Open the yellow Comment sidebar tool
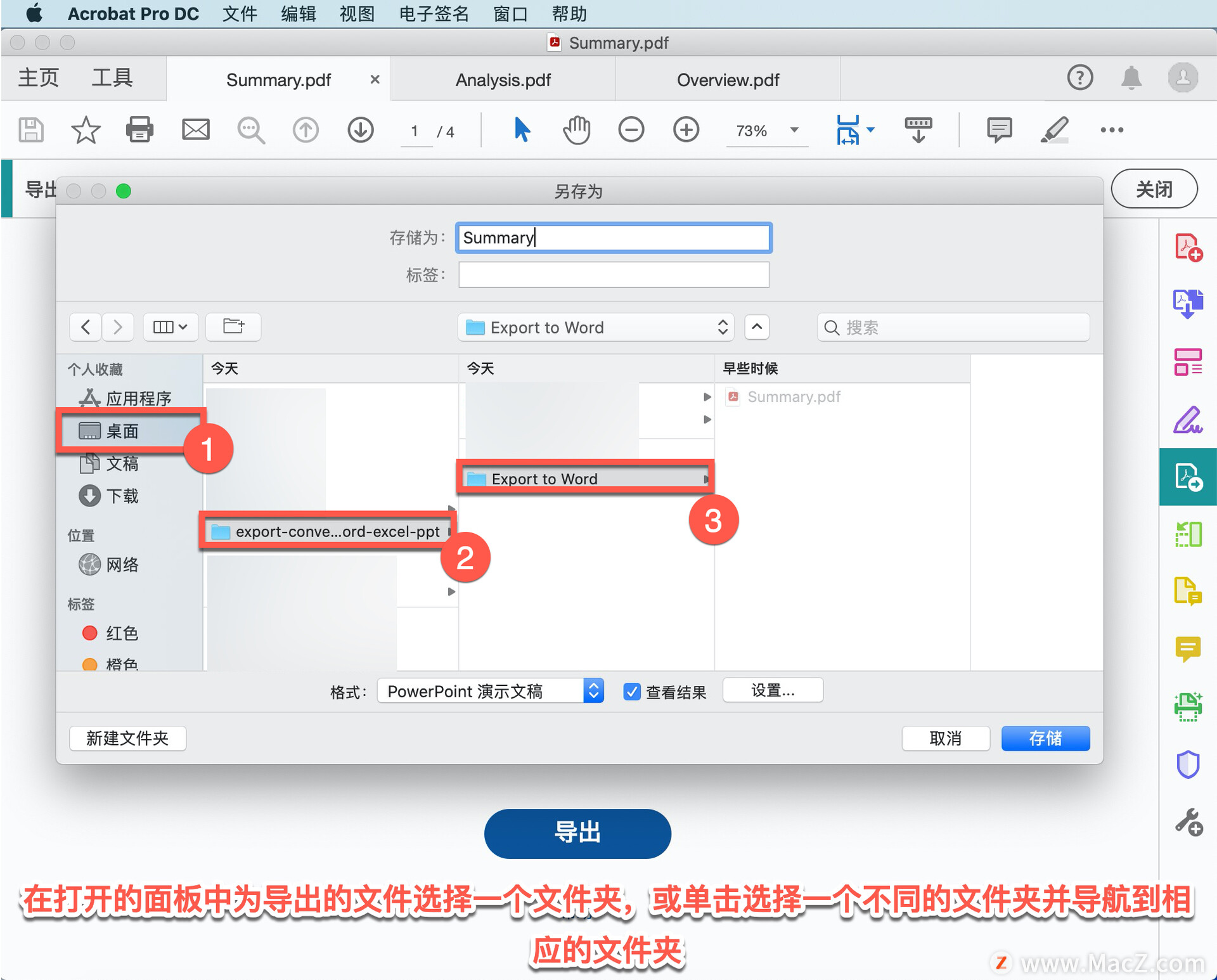This screenshot has height=980, width=1217. pos(1188,650)
